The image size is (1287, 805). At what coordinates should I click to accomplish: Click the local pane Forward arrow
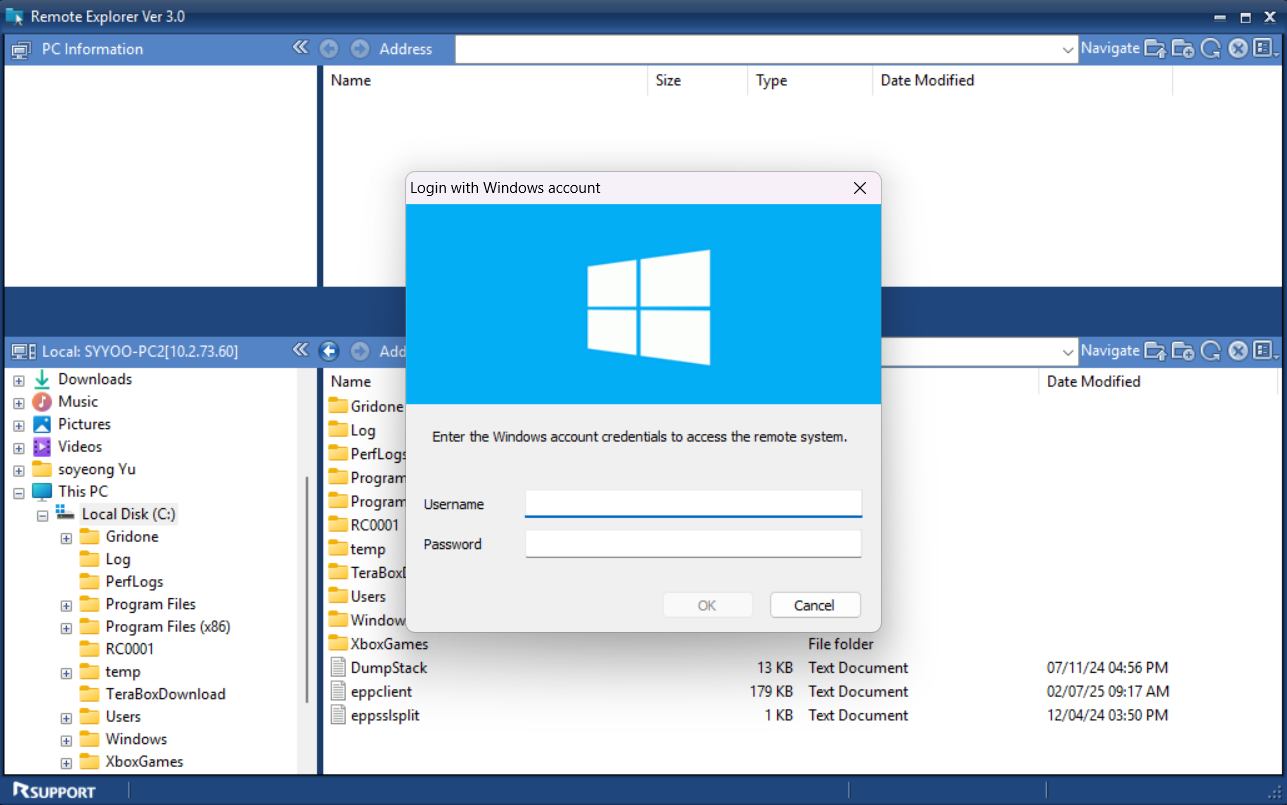coord(360,351)
